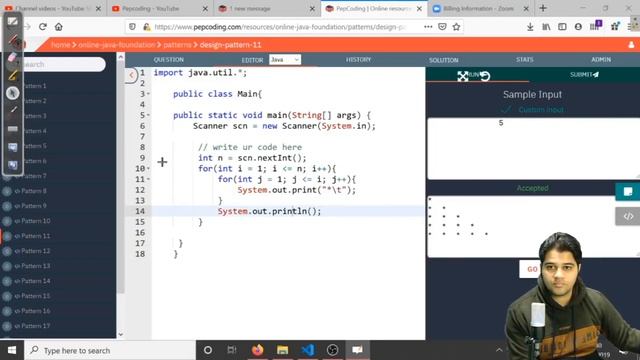Toggle the Firefox sidebar icon
This screenshot has height=360, width=640.
tap(562, 27)
